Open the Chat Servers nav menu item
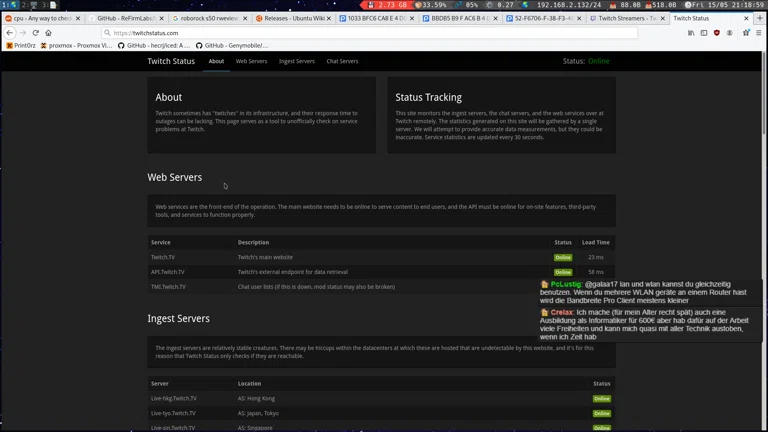 click(x=342, y=61)
